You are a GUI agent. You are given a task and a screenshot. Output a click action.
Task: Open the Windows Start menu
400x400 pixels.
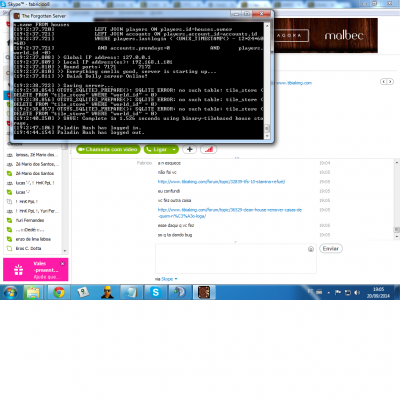pyautogui.click(x=11, y=292)
